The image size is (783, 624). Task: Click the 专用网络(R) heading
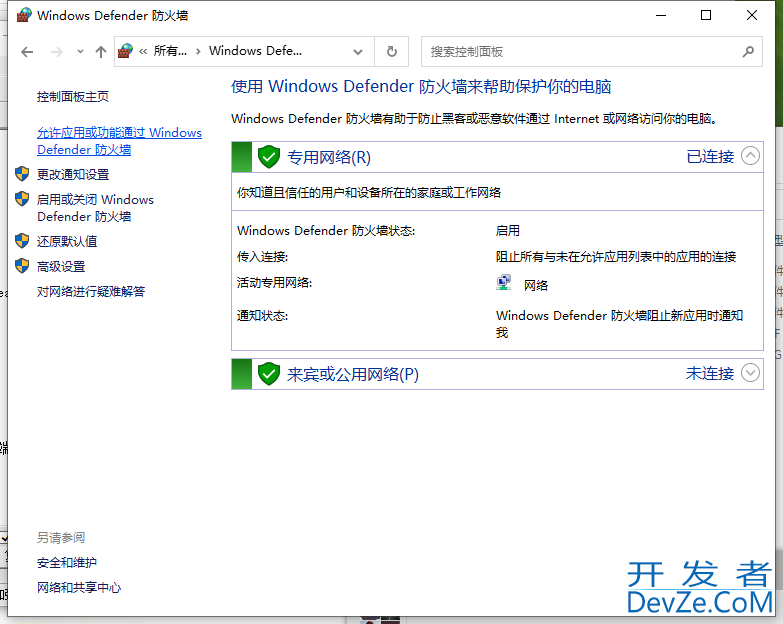tap(329, 157)
